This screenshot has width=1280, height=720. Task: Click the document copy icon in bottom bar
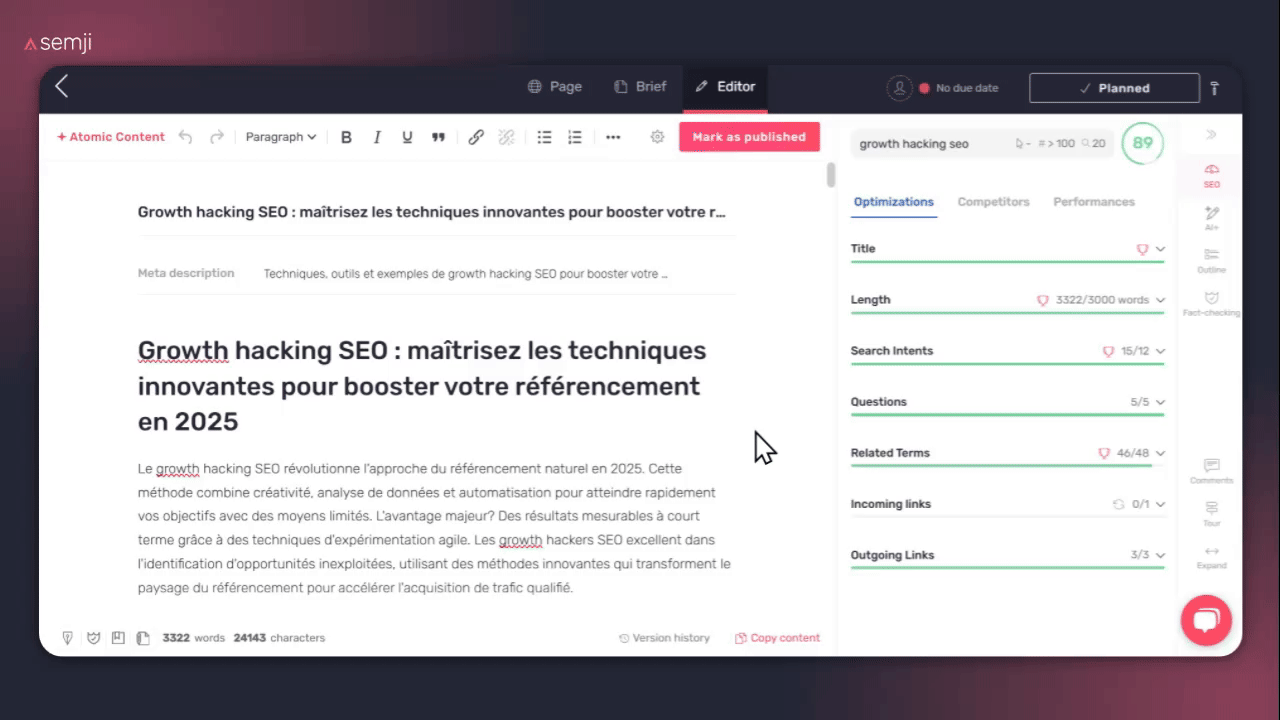[143, 638]
